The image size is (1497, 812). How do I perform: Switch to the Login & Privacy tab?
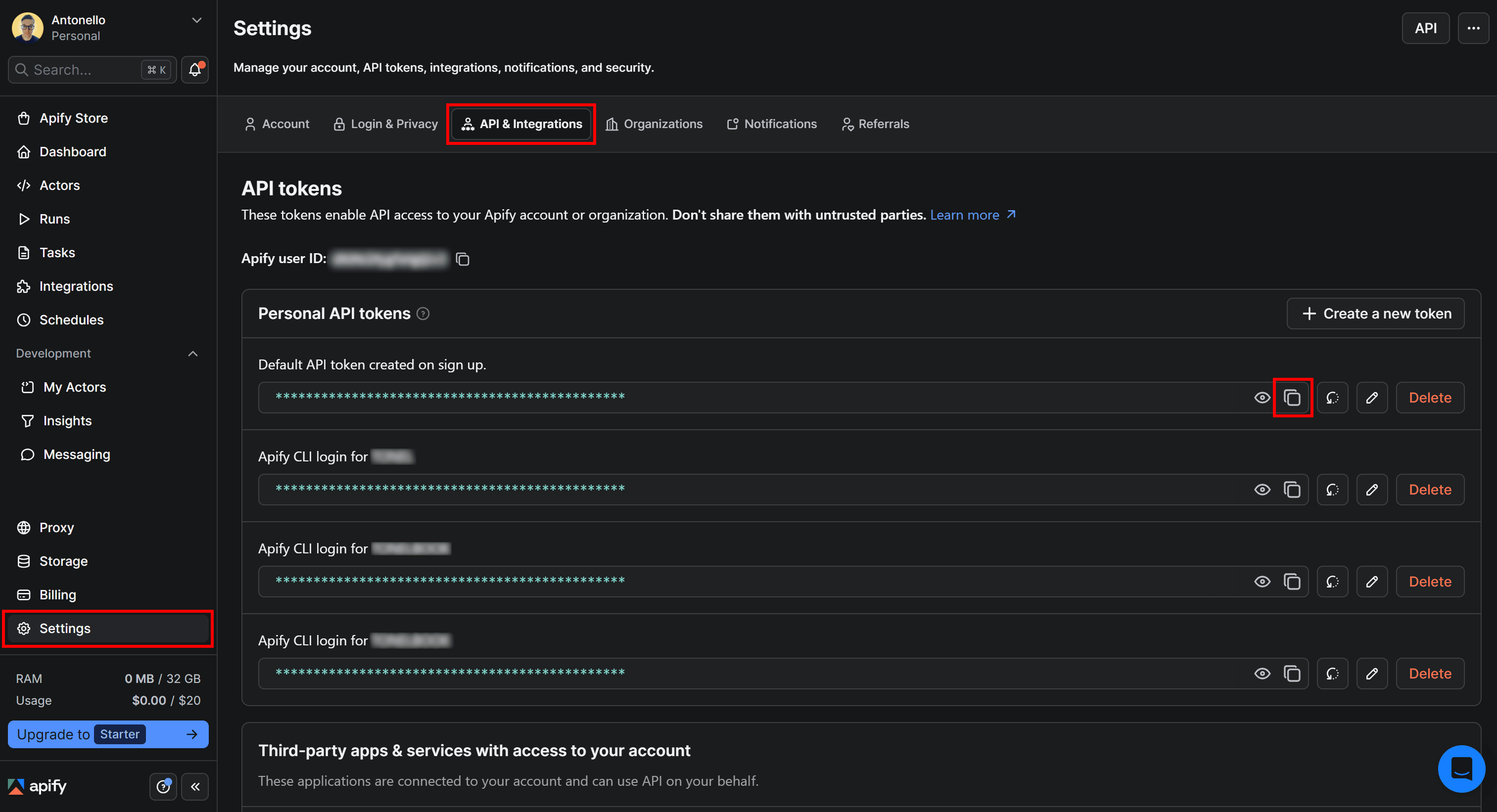coord(386,124)
